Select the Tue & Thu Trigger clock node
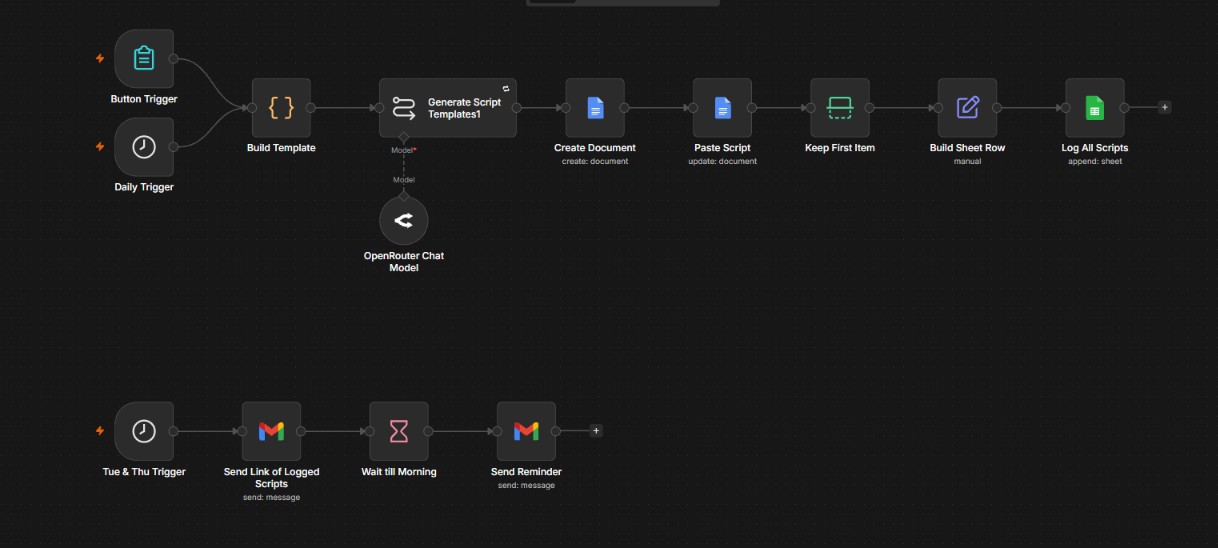 click(x=144, y=431)
